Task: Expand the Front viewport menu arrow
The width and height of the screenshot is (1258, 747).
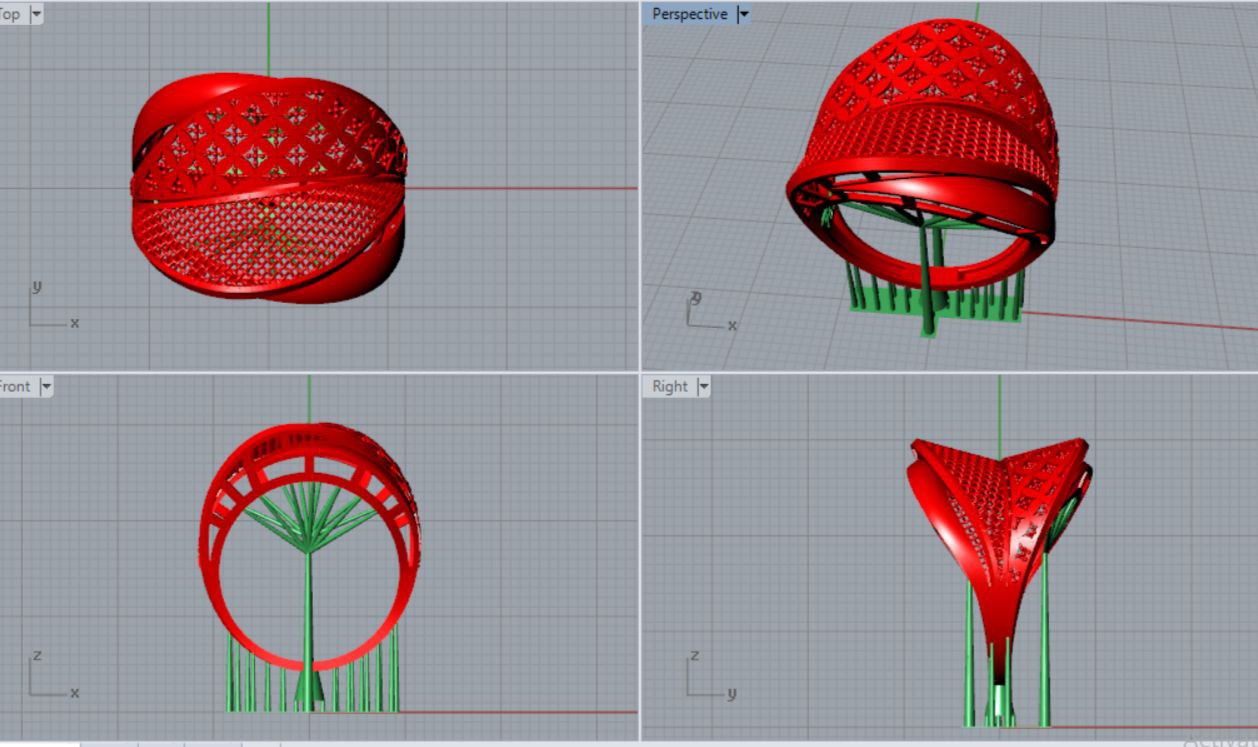Action: click(45, 386)
